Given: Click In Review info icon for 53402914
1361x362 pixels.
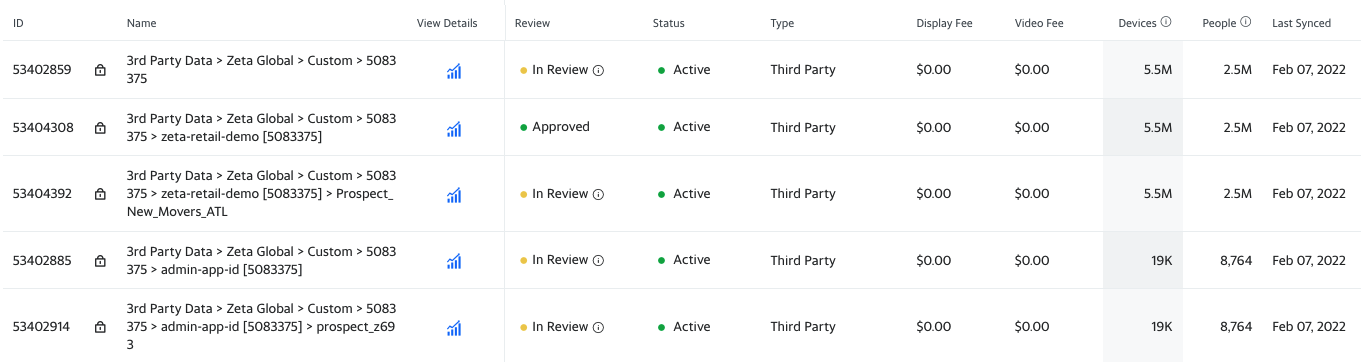Looking at the screenshot, I should [x=599, y=327].
